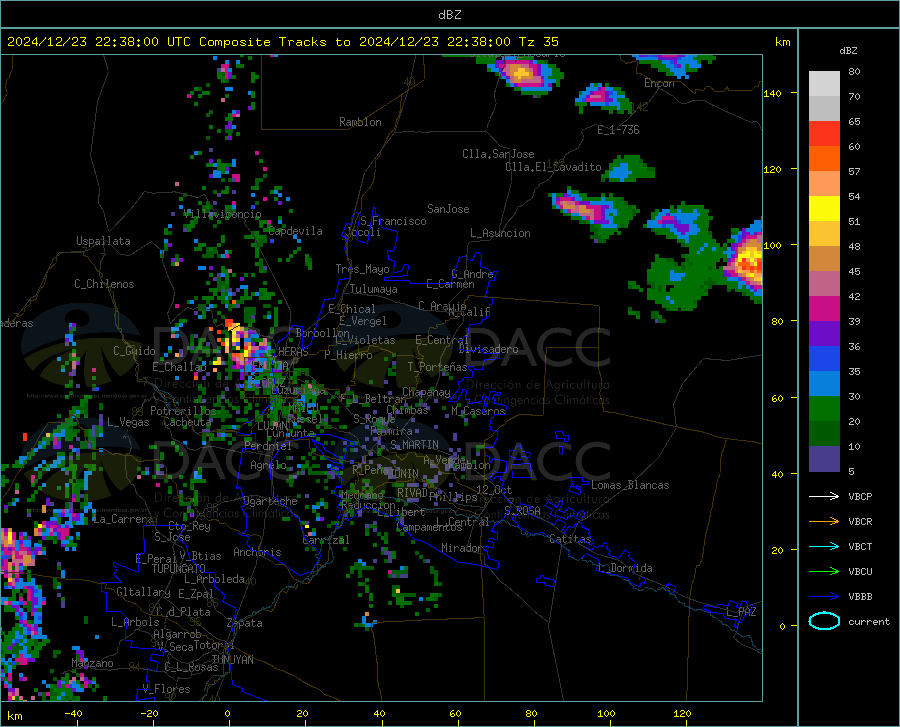Click the L_Dormida label

(x=624, y=568)
